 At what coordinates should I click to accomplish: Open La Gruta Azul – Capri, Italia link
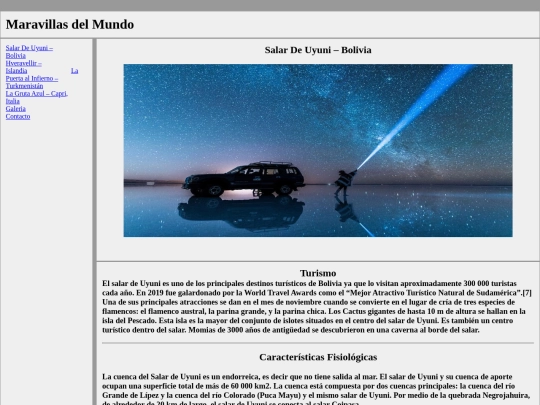37,97
